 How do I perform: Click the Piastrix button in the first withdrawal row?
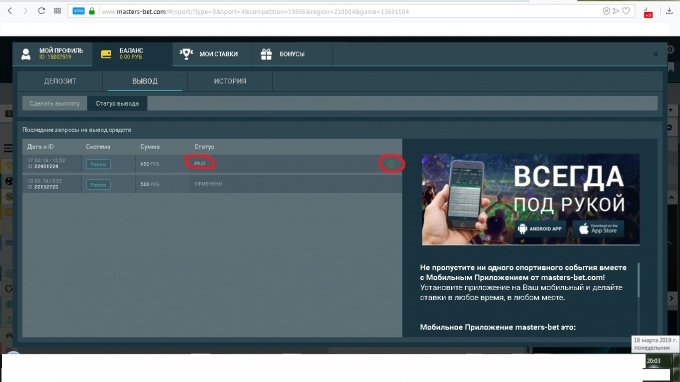pyautogui.click(x=98, y=164)
